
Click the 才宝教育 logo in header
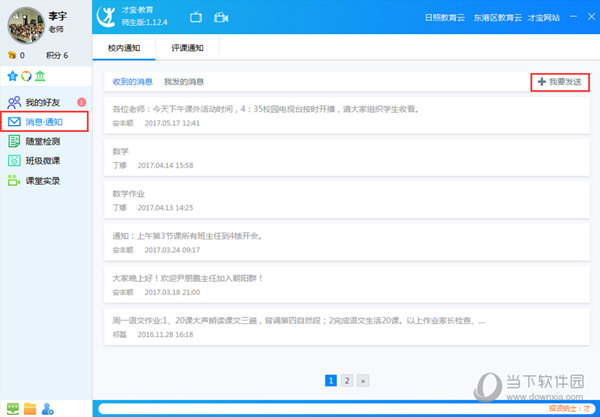pyautogui.click(x=106, y=17)
